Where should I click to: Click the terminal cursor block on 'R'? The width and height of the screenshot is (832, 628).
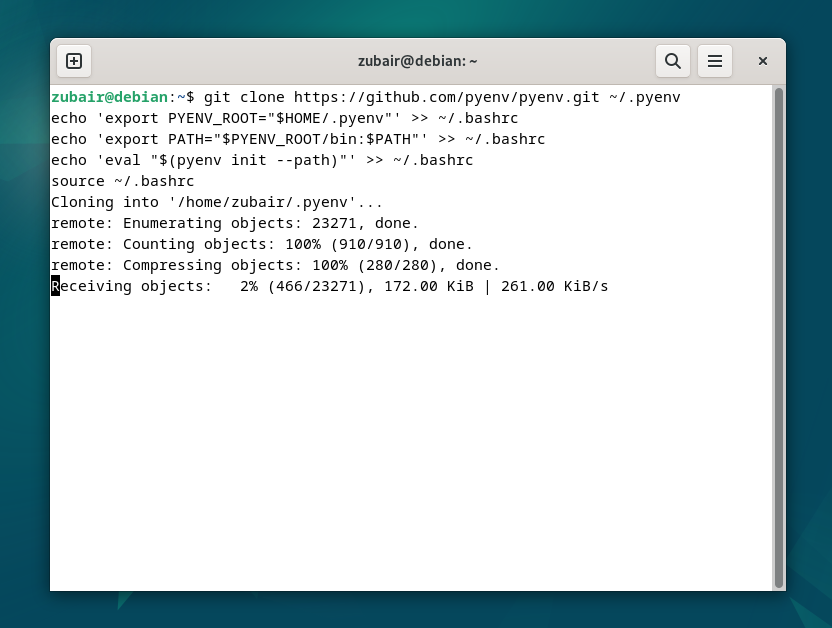coord(55,286)
